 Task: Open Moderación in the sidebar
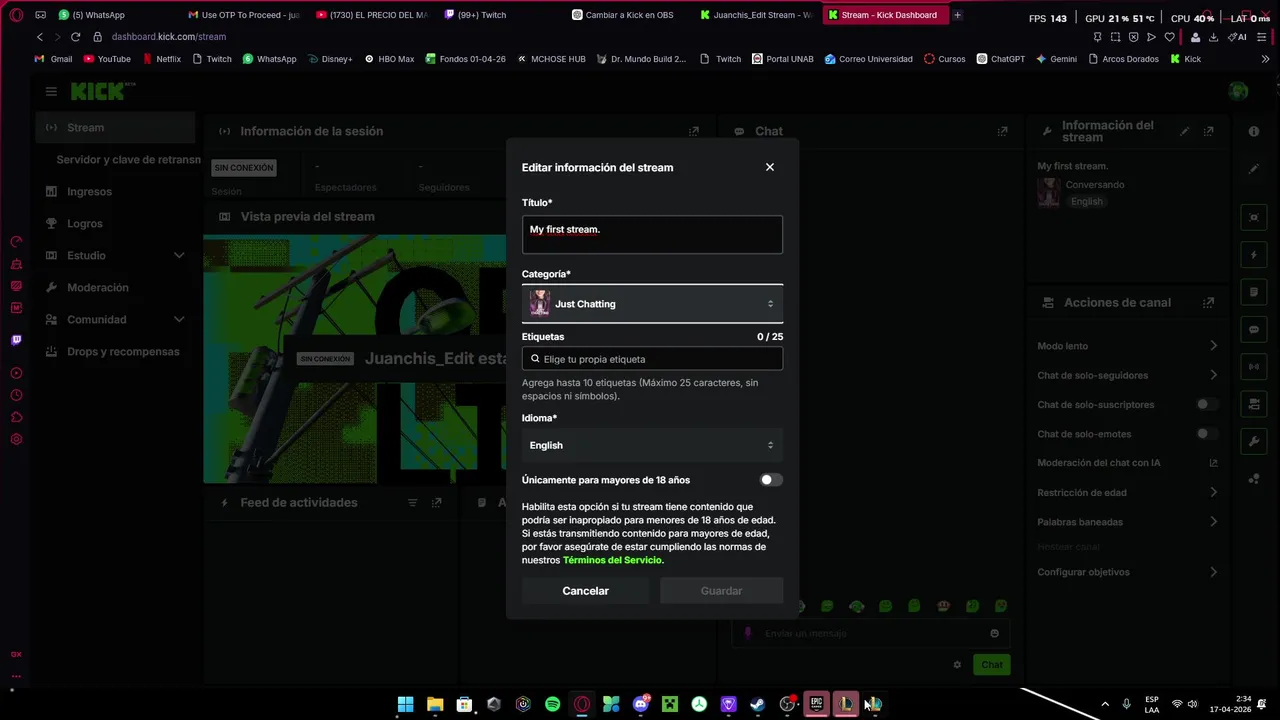pyautogui.click(x=115, y=287)
